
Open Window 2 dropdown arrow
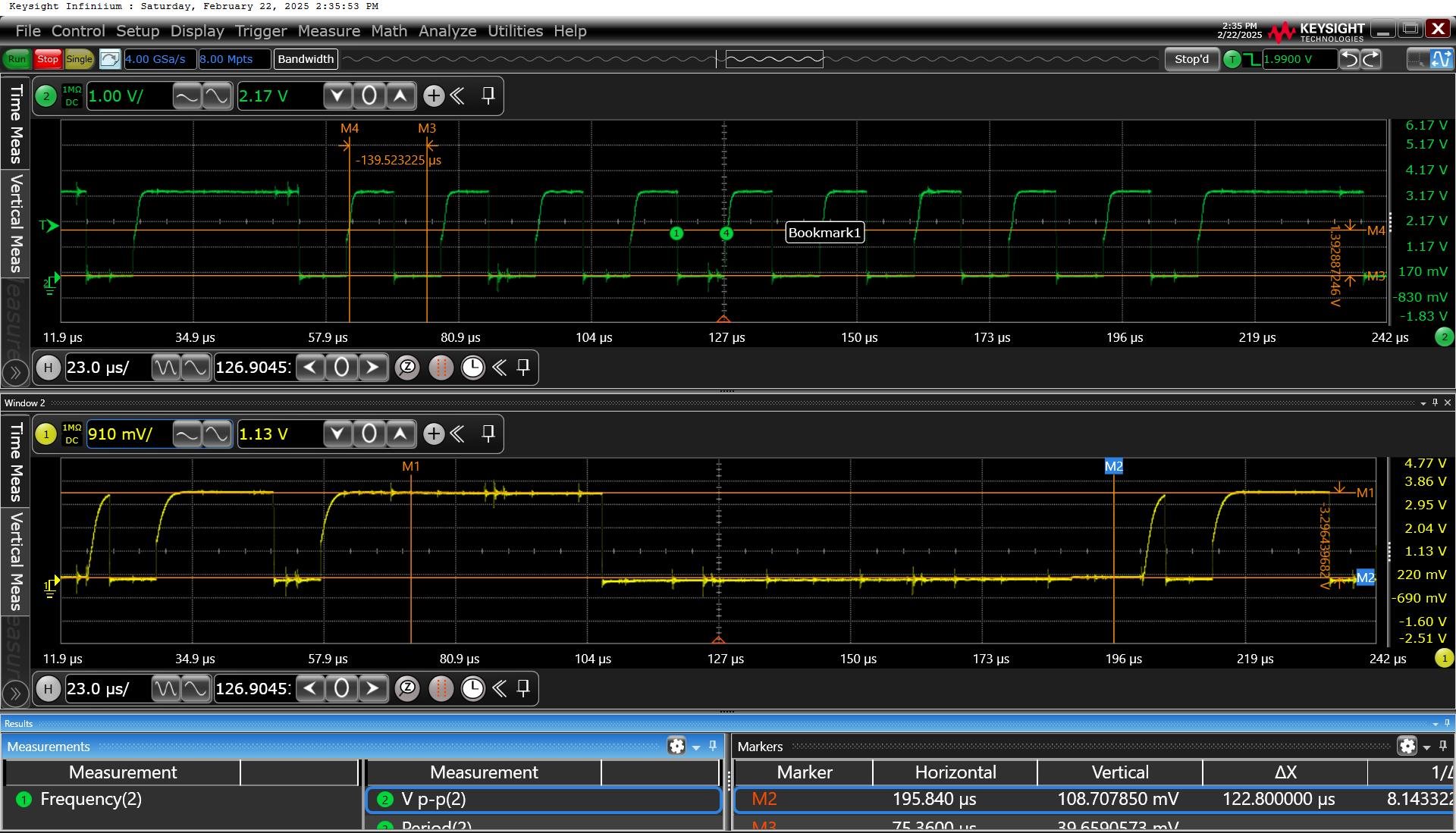pyautogui.click(x=1423, y=403)
